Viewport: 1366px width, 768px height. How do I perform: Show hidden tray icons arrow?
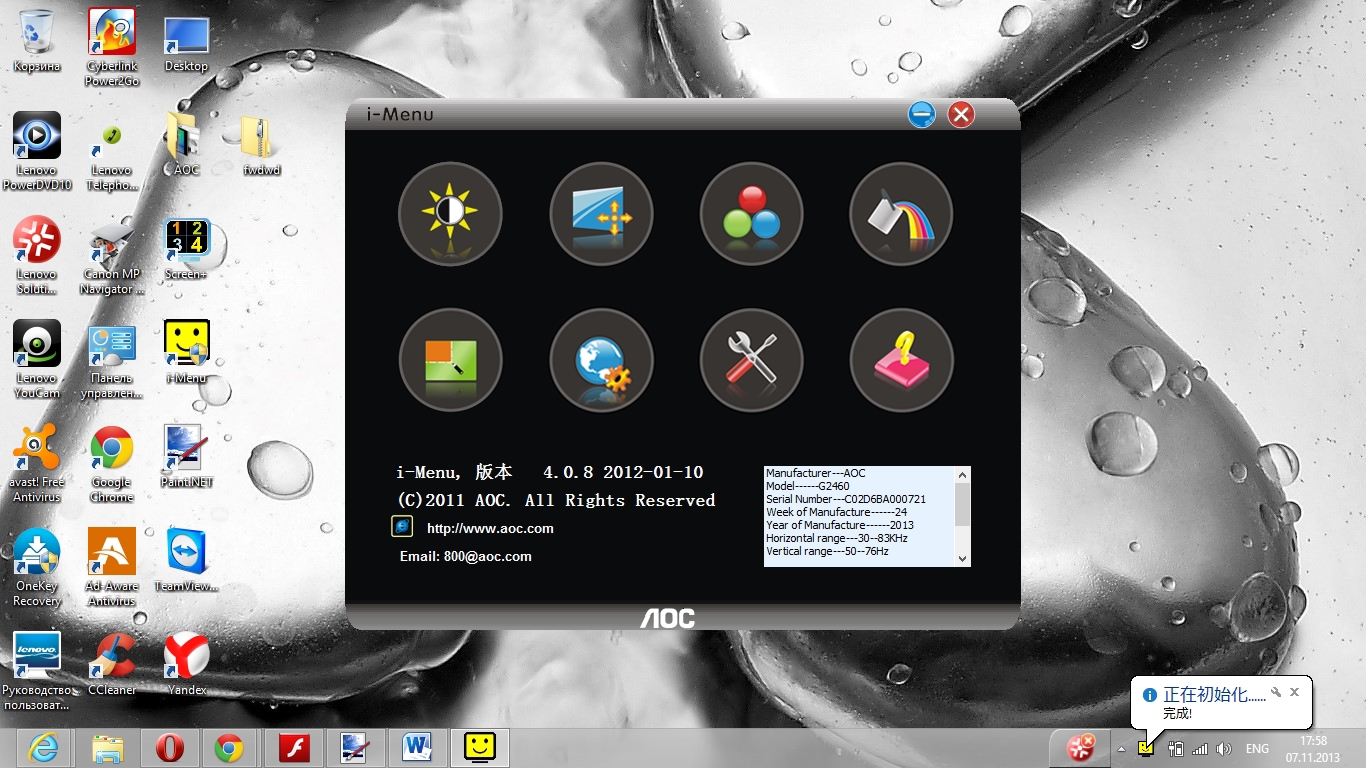click(x=1121, y=749)
